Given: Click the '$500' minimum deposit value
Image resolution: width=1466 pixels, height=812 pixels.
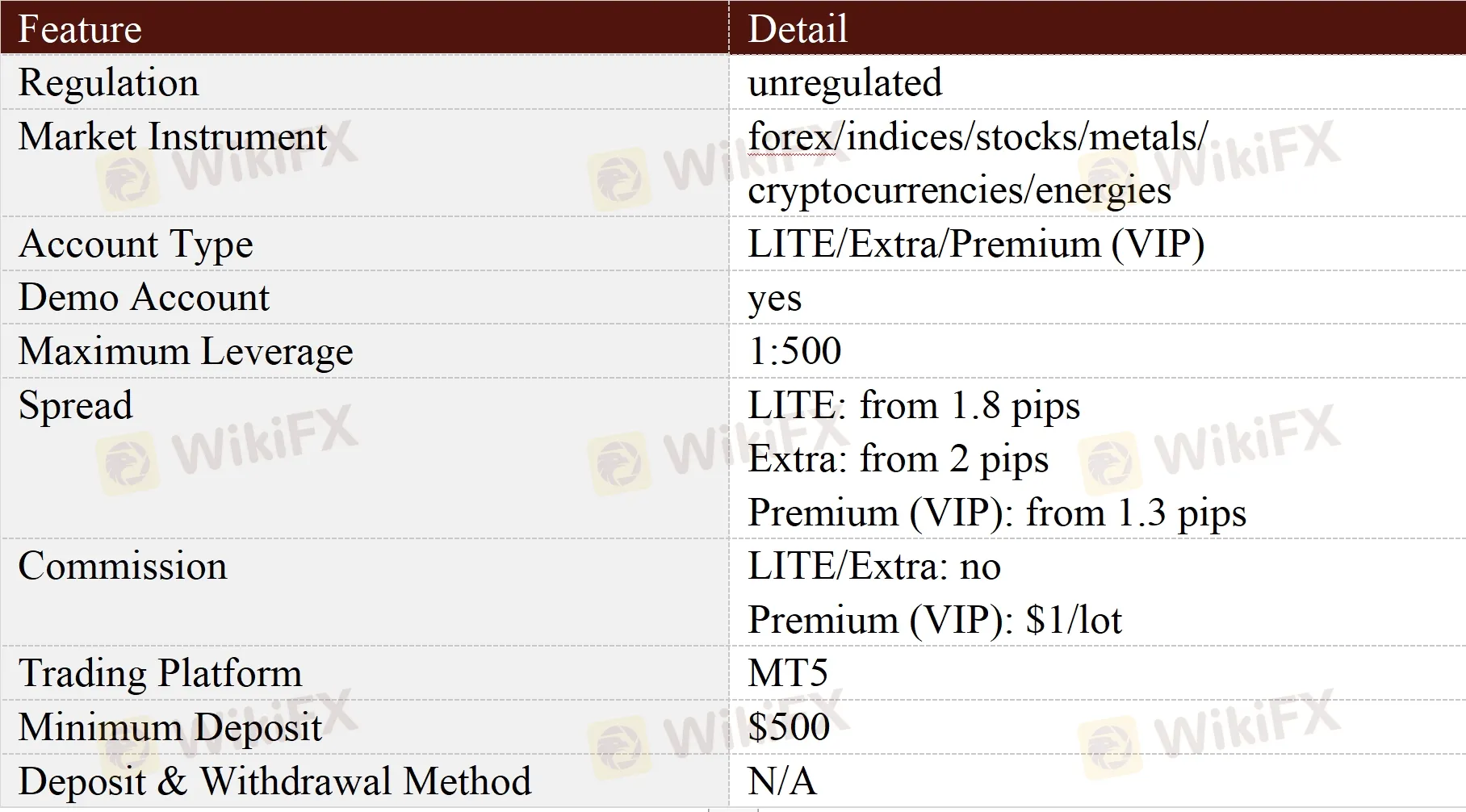Looking at the screenshot, I should pos(789,727).
